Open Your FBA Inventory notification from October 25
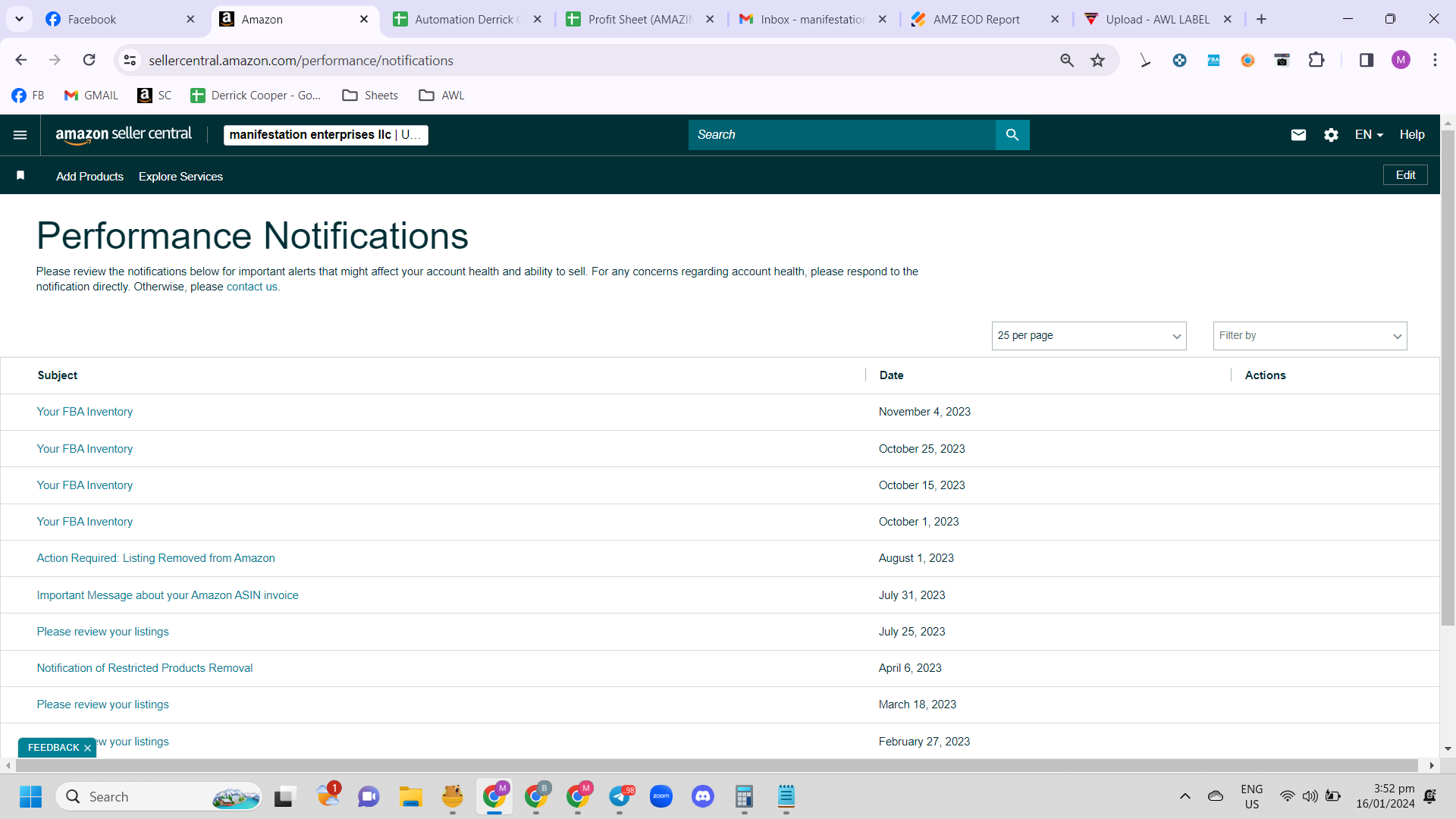Viewport: 1456px width, 819px height. (x=85, y=449)
